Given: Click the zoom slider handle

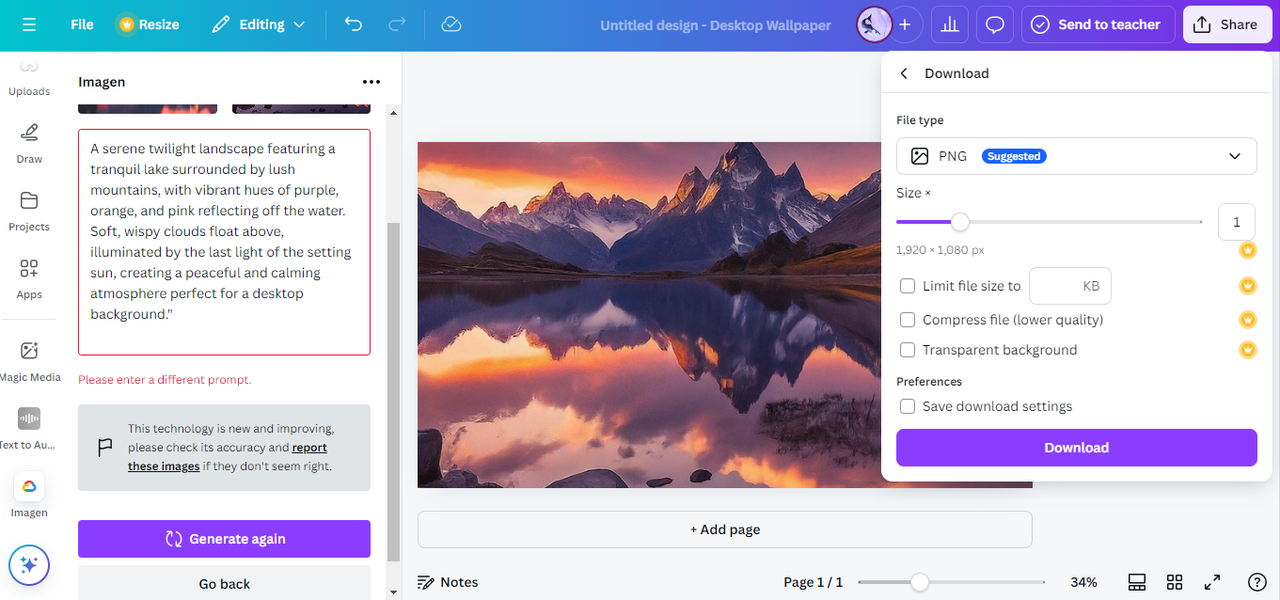Looking at the screenshot, I should point(919,582).
